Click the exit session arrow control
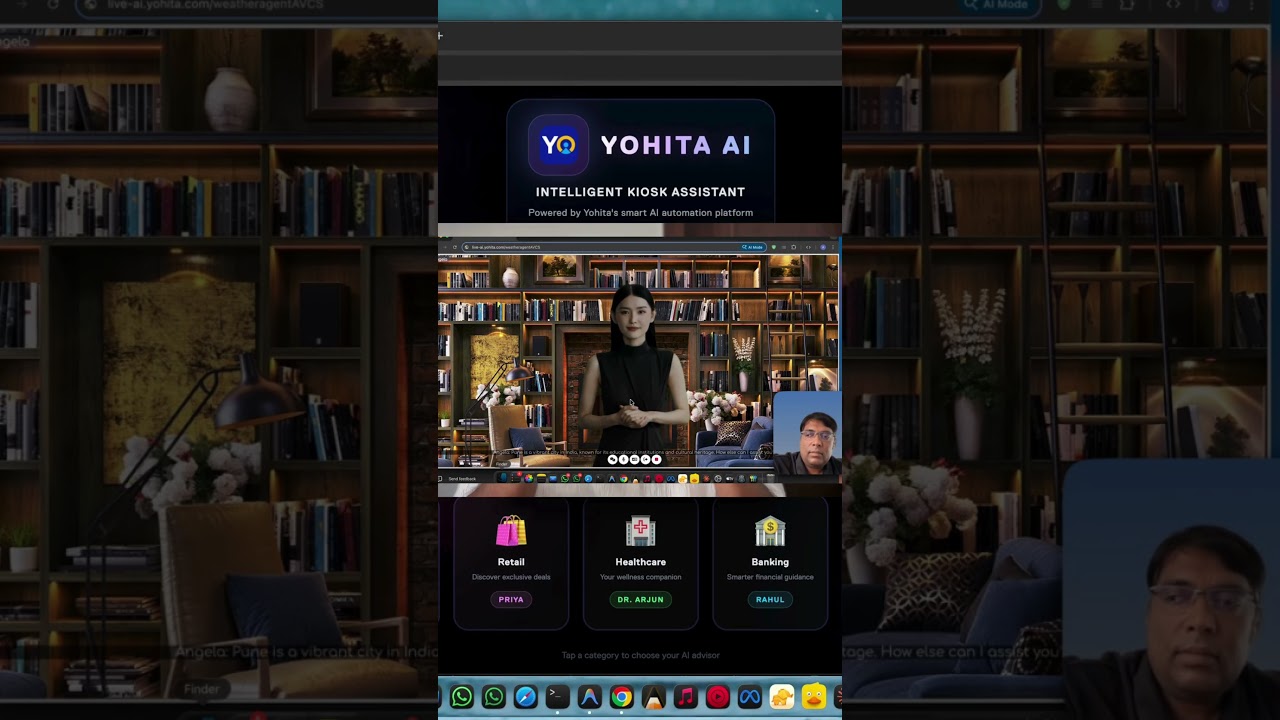 pos(646,459)
